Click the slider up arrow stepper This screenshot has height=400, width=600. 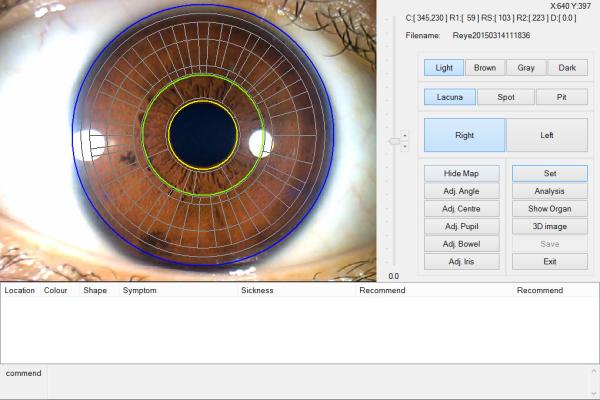pyautogui.click(x=405, y=136)
